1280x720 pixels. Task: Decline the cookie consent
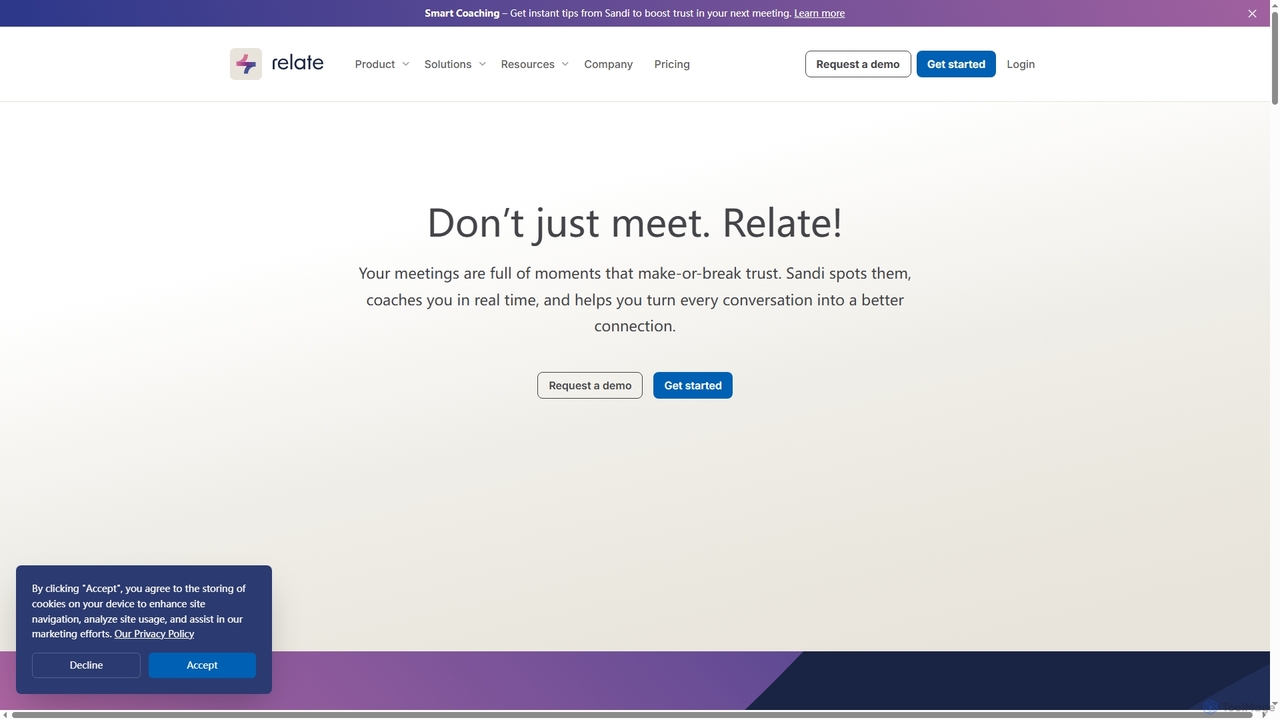pyautogui.click(x=86, y=665)
